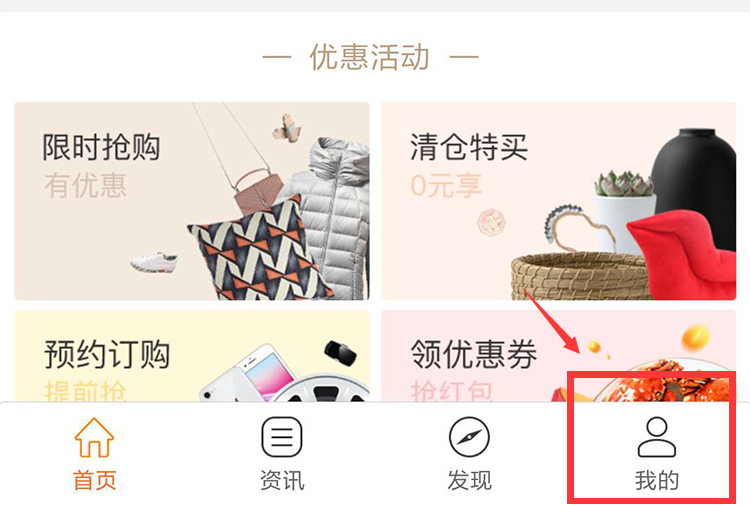Tap the 优惠活动 section heading
The height and width of the screenshot is (506, 750).
click(370, 57)
